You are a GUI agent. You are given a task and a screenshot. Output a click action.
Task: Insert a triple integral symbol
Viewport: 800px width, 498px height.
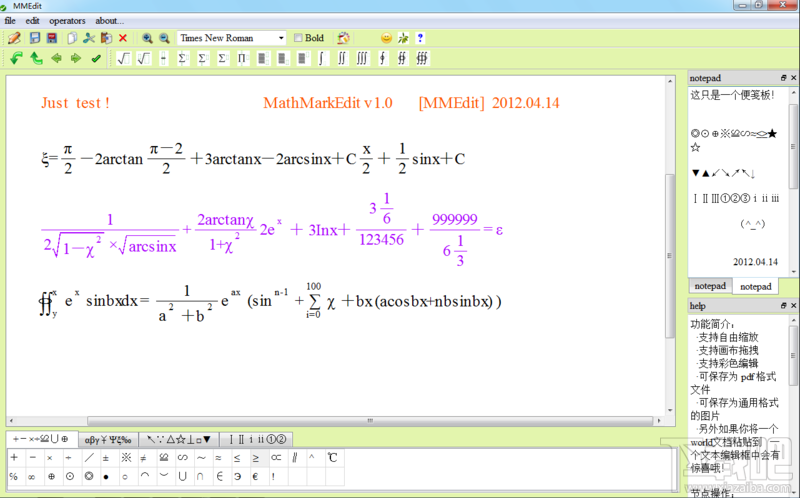point(362,58)
